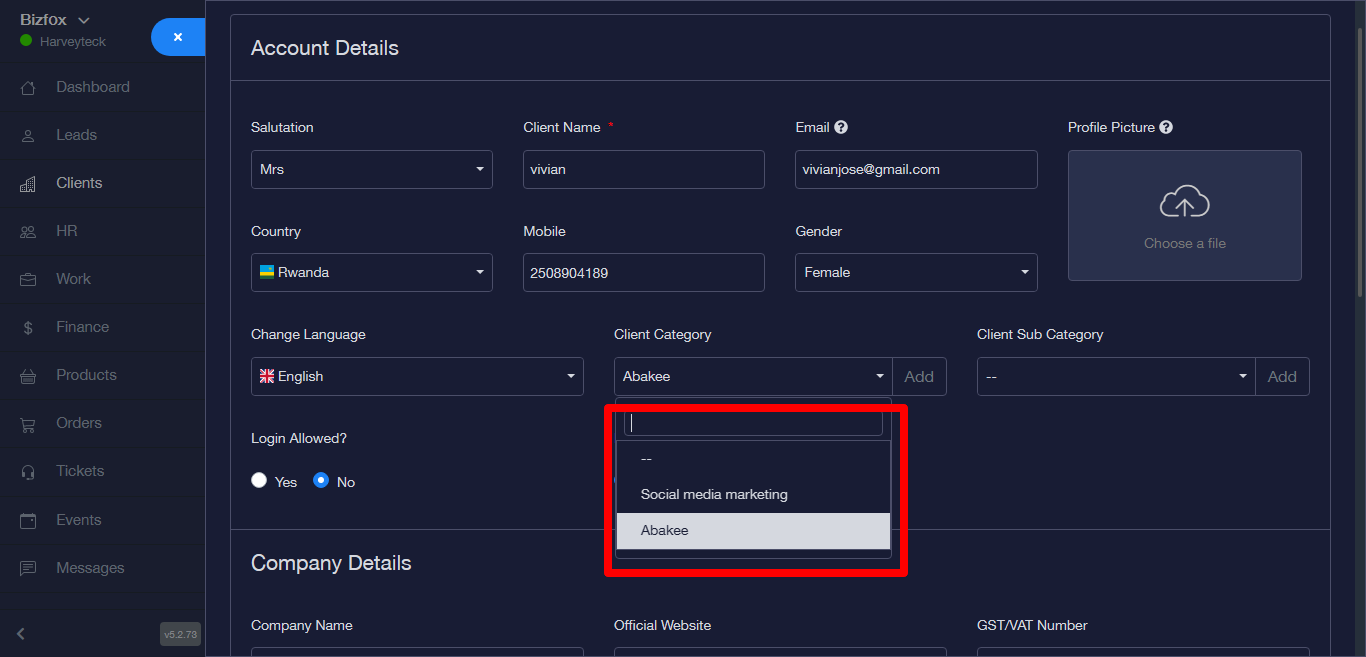Viewport: 1366px width, 657px height.
Task: Expand the Gender dropdown
Action: click(915, 272)
